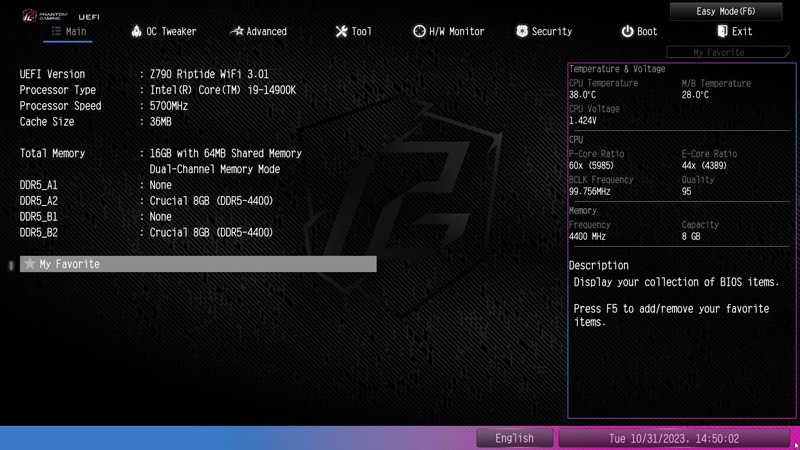Click the DDR5_A2 Crucial 8GB row
800x450 pixels.
pos(146,201)
